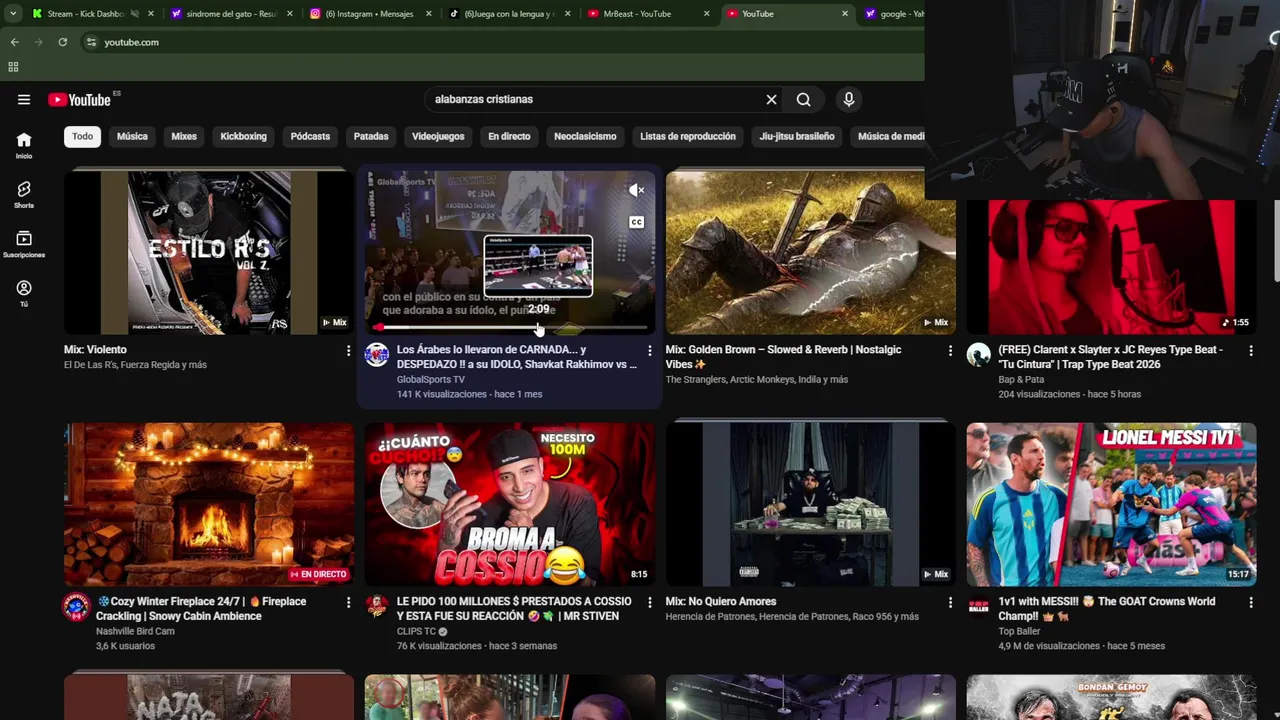The image size is (1280, 720).
Task: Open GlobalSports TV channel avatar
Action: pyautogui.click(x=377, y=355)
